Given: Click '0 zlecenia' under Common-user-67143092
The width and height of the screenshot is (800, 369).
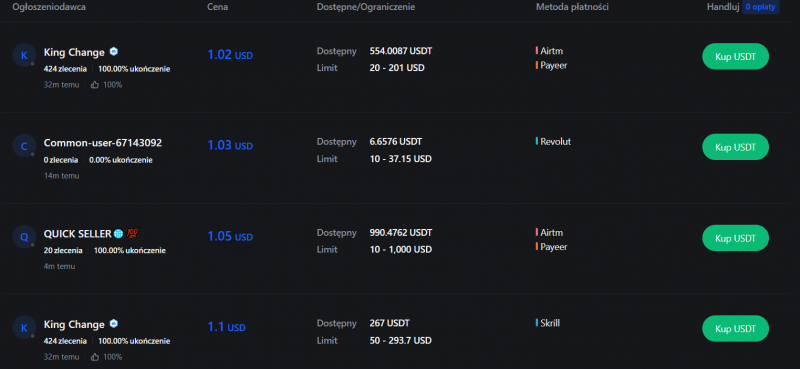Looking at the screenshot, I should pyautogui.click(x=61, y=160).
